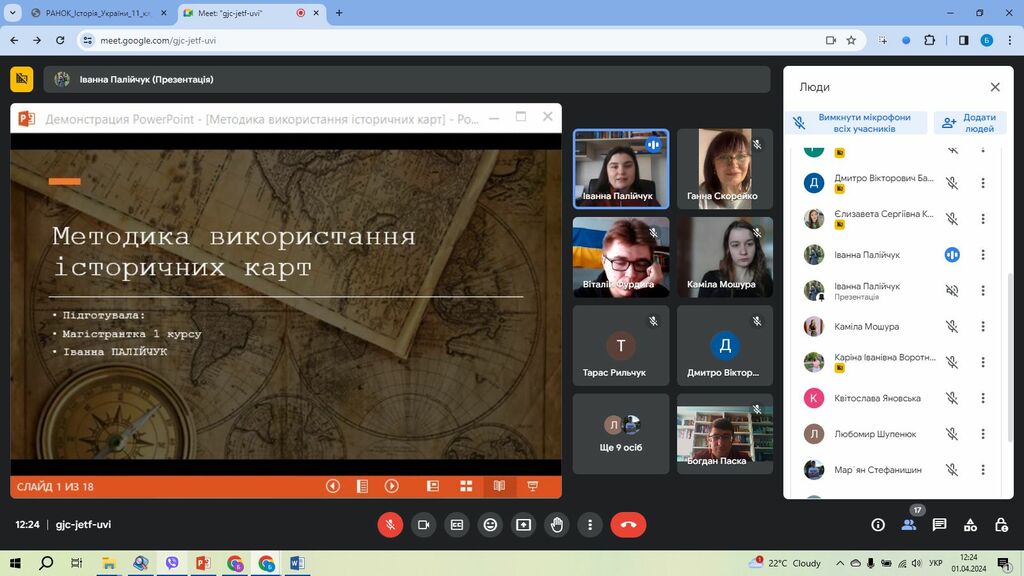Screen dimensions: 1024x576
Task: Toggle the camera on
Action: pyautogui.click(x=423, y=524)
